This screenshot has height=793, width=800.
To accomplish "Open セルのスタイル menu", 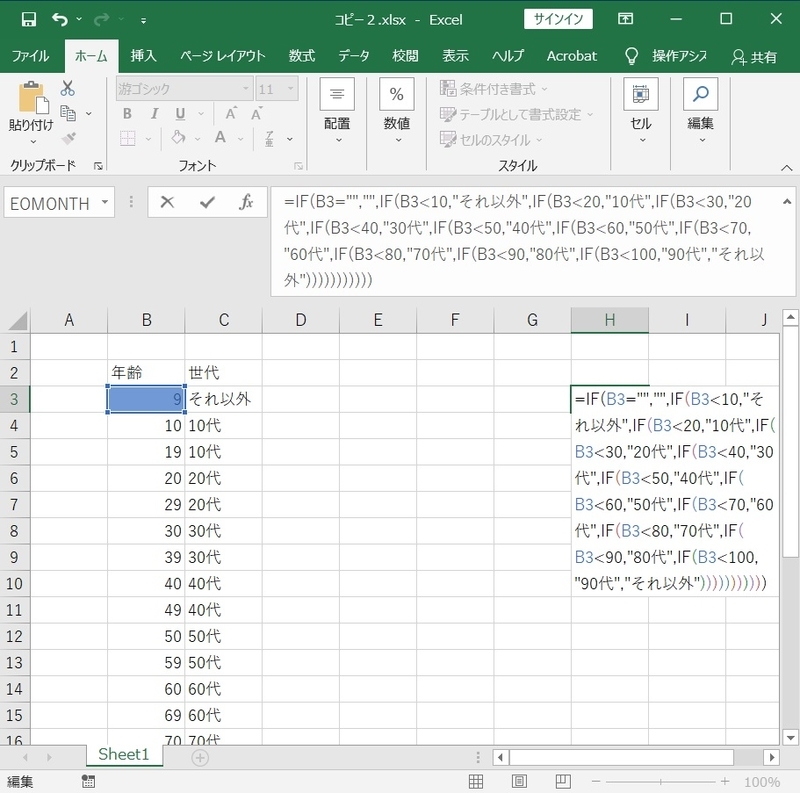I will coord(491,139).
